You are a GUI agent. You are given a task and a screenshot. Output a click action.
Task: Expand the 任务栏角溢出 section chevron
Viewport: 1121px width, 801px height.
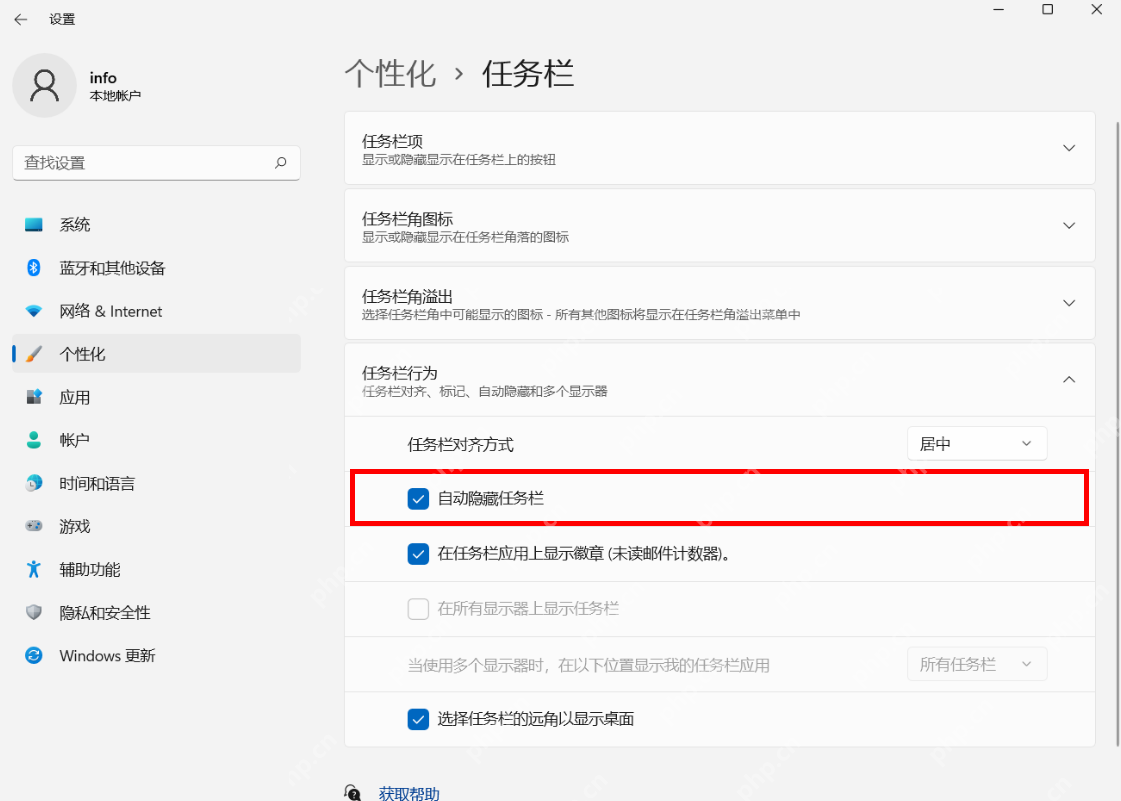1069,303
